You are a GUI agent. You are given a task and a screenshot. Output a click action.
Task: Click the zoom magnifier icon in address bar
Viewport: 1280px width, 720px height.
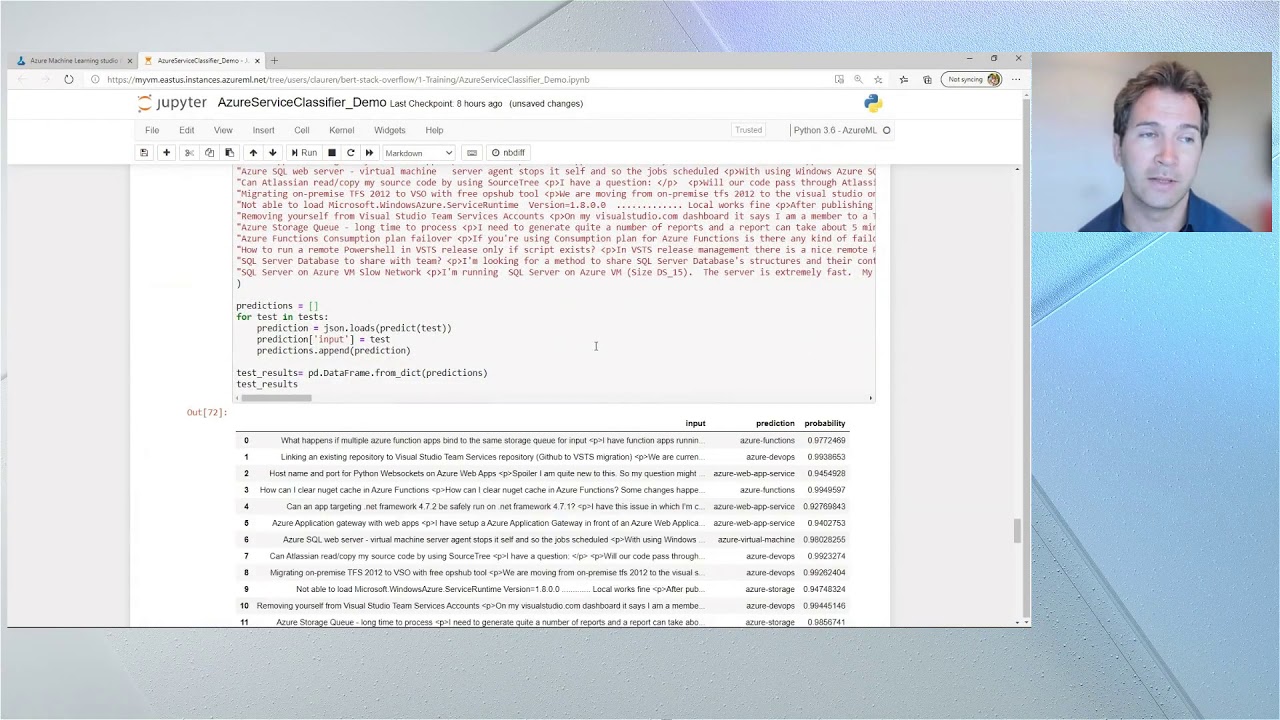click(x=858, y=80)
